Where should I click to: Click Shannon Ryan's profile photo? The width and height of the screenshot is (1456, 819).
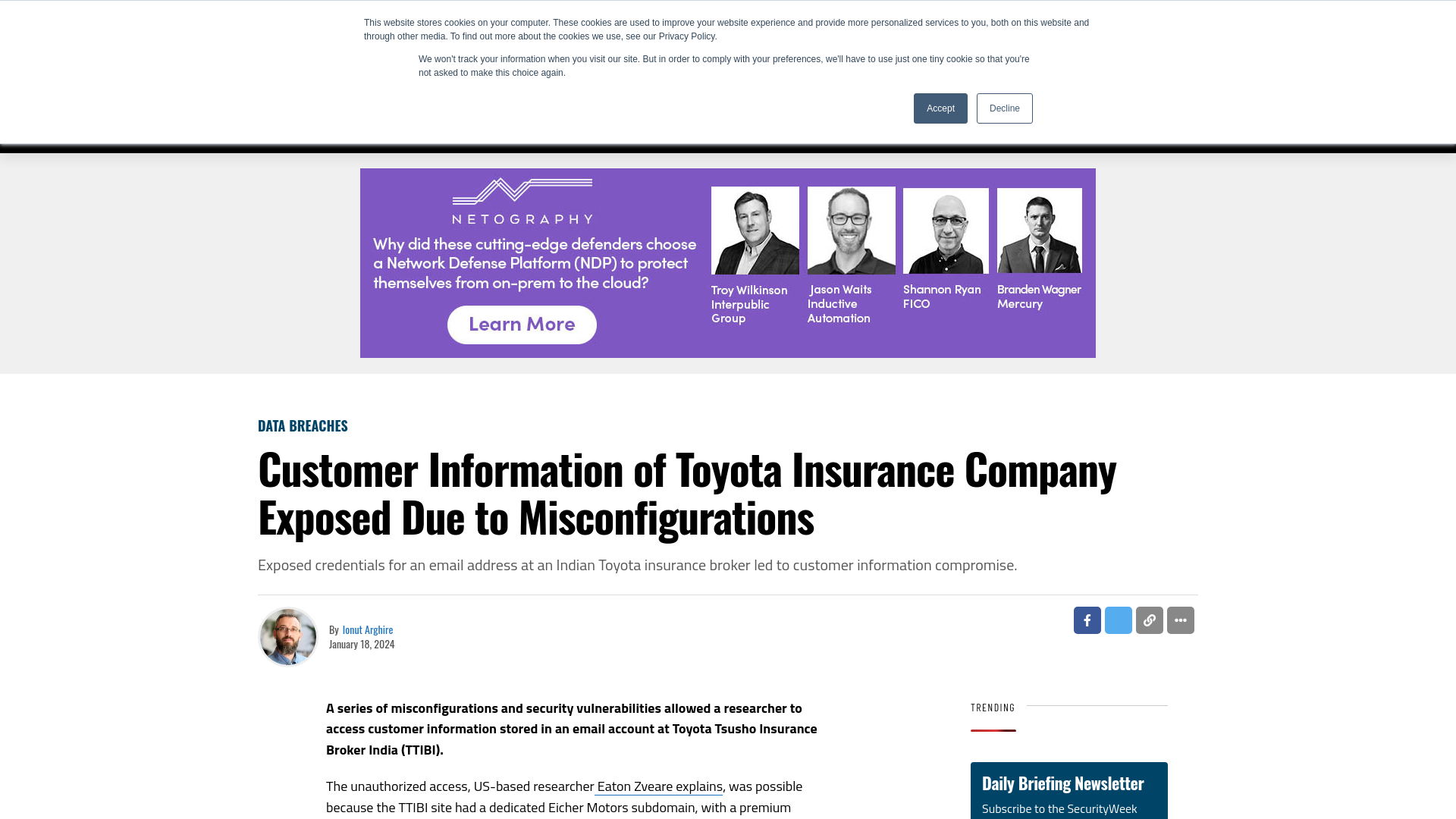pos(945,230)
